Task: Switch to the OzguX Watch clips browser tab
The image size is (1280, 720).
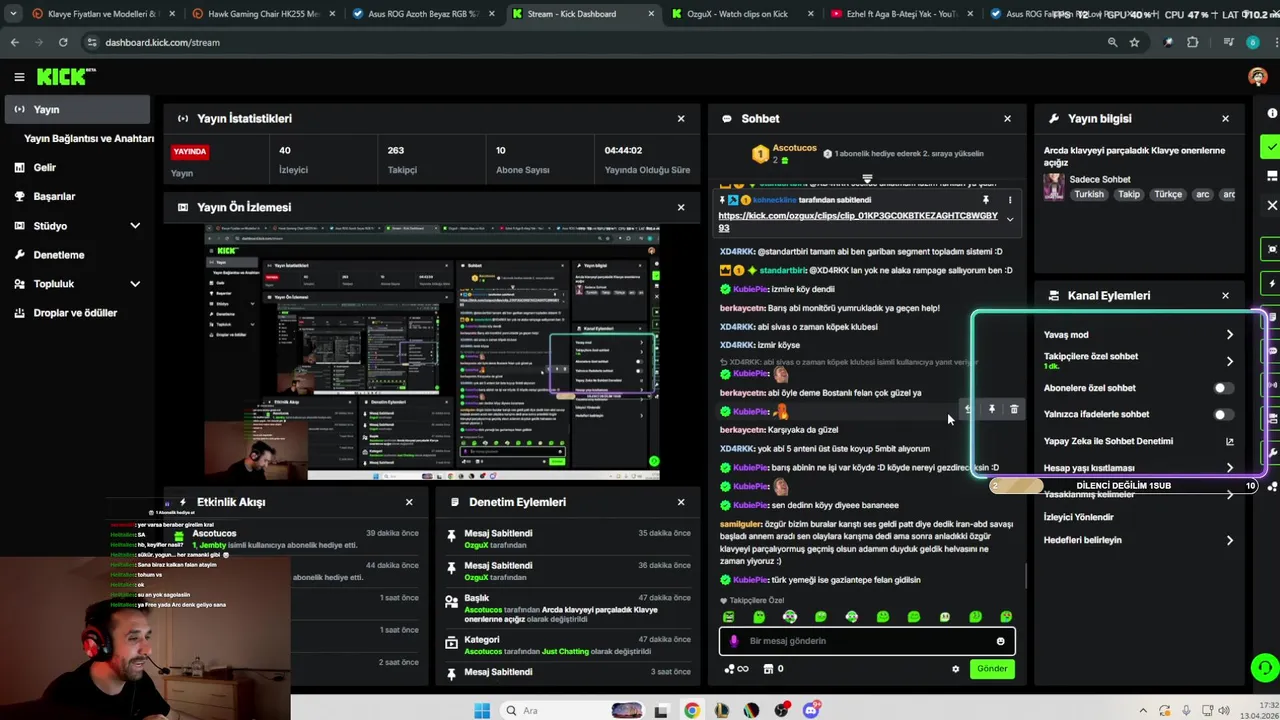Action: [740, 14]
